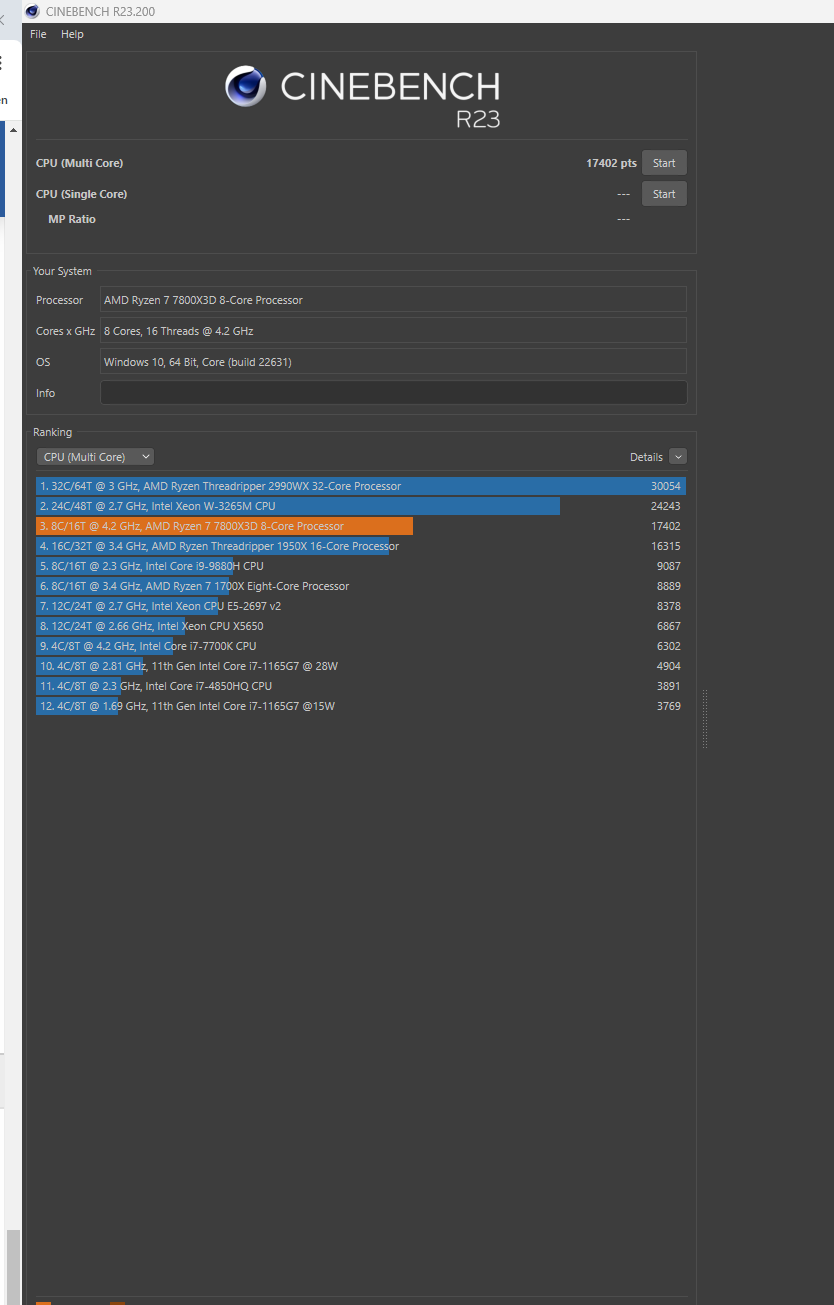This screenshot has width=834, height=1305.
Task: Select highlighted row AMD Ryzen 7 7800X3D
Action: 361,526
